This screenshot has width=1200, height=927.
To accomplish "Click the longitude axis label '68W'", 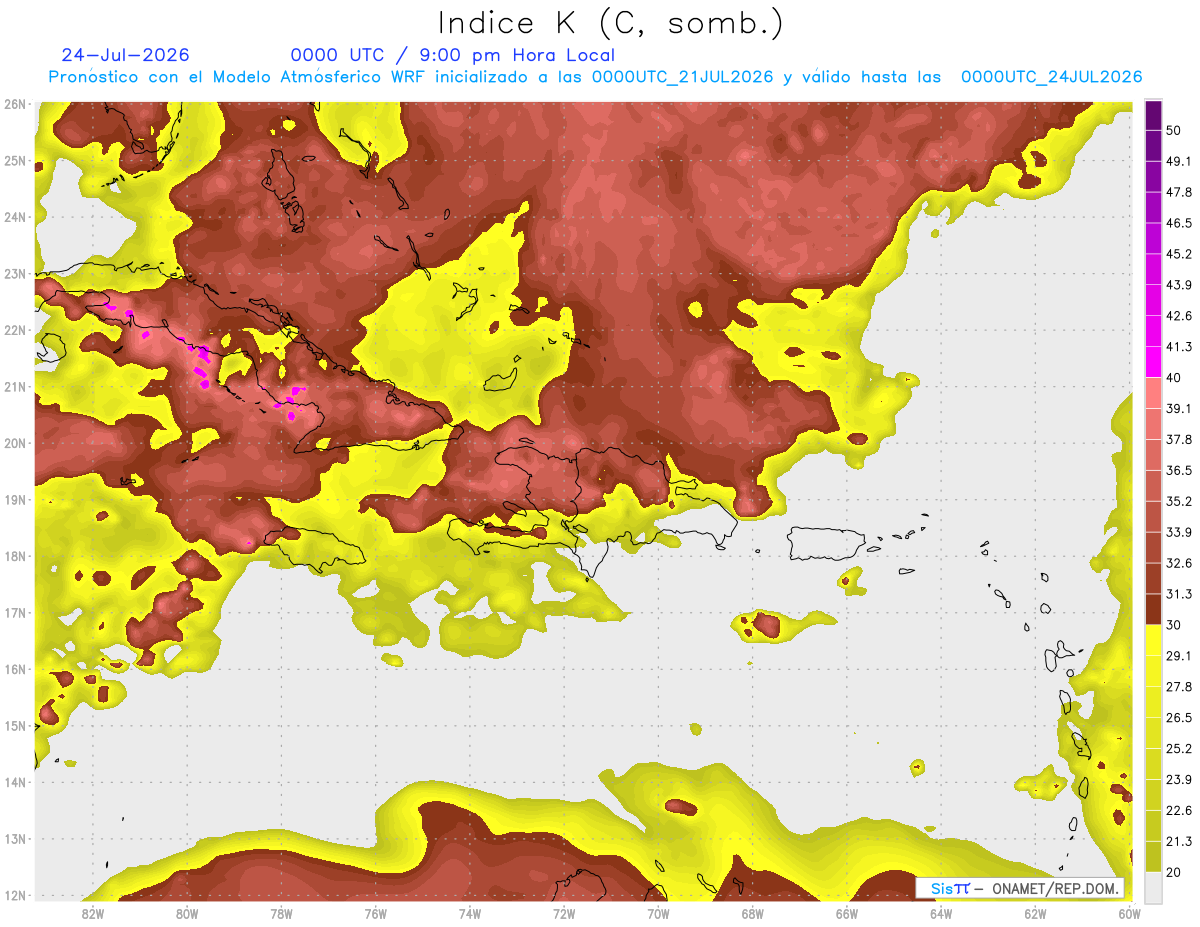I will click(752, 913).
